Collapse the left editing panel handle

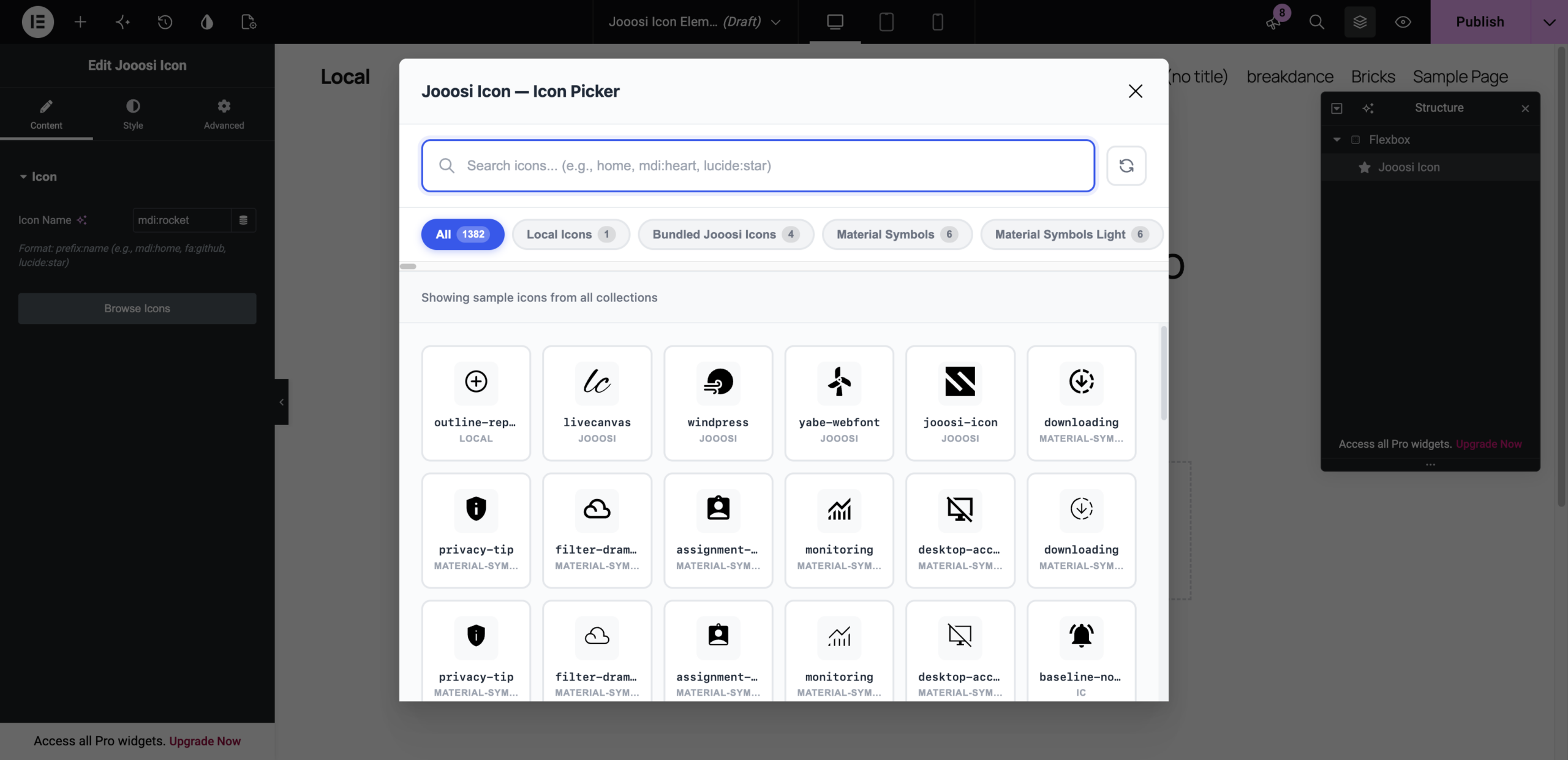[x=281, y=402]
